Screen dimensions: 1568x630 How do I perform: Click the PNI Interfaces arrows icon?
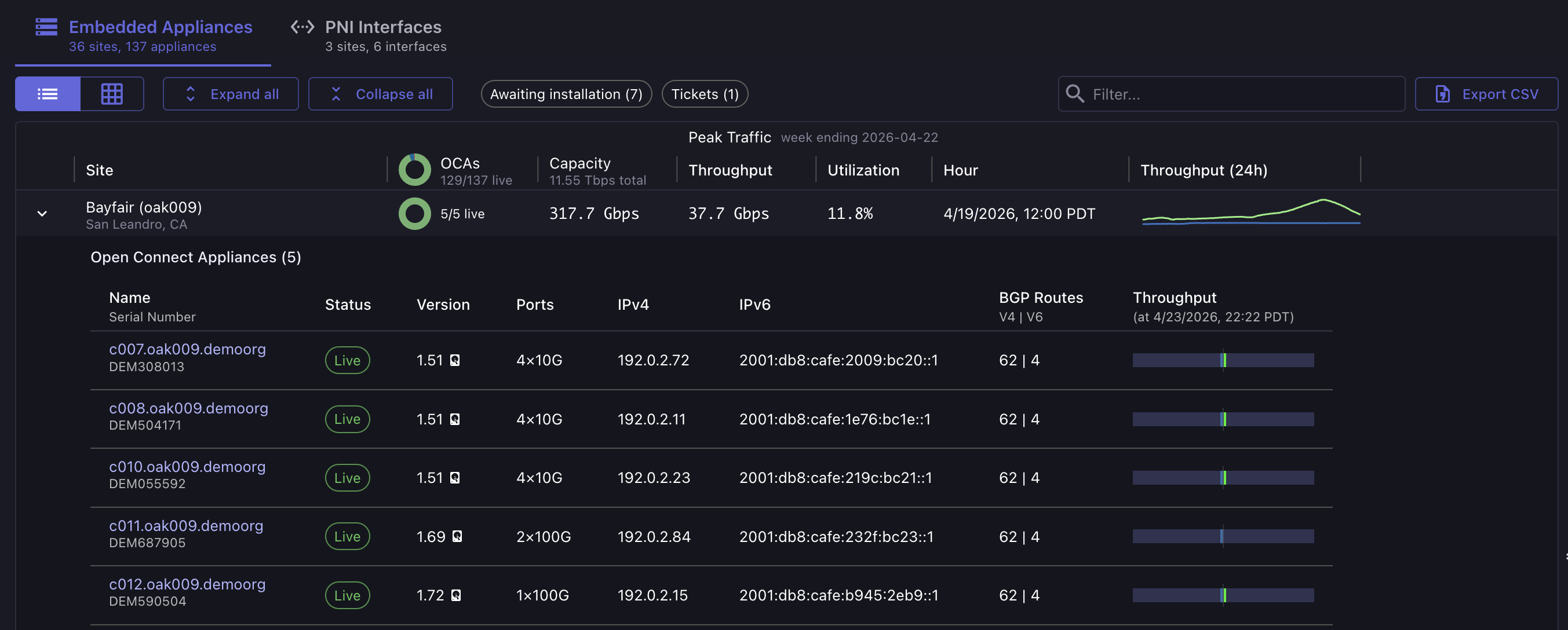[x=302, y=27]
